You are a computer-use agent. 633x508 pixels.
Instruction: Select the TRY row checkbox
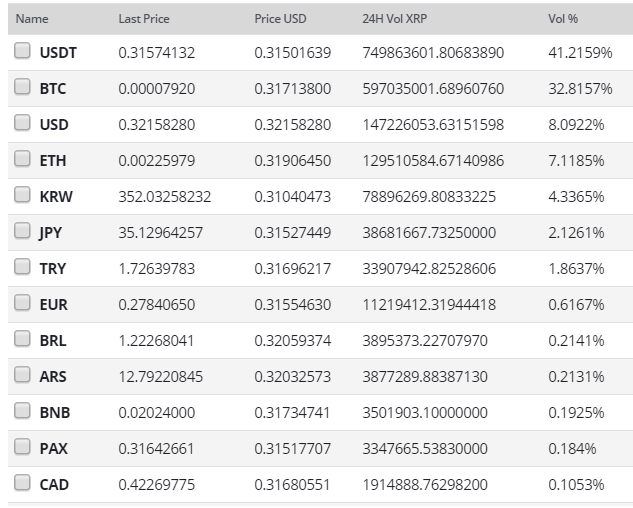(22, 267)
